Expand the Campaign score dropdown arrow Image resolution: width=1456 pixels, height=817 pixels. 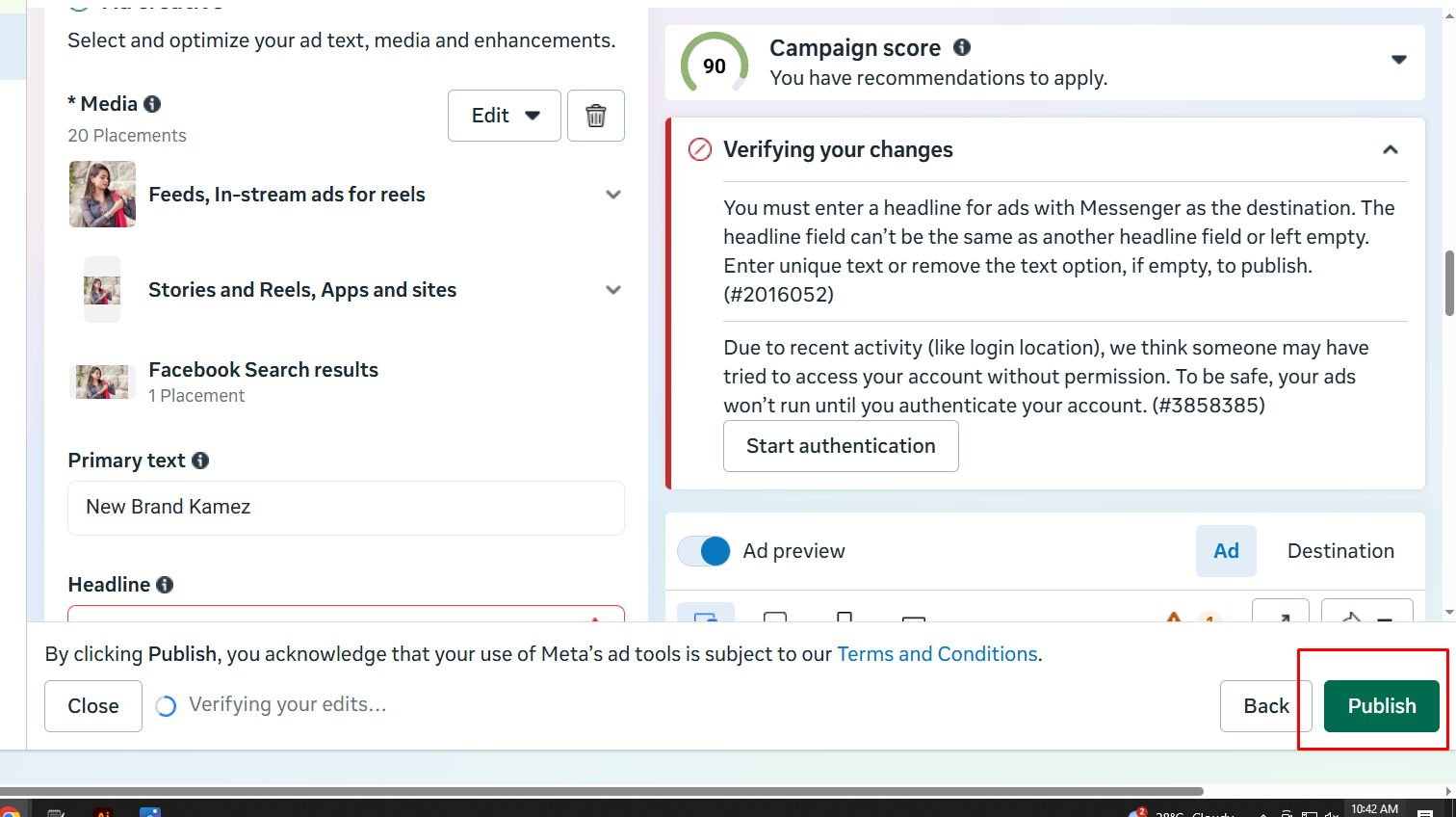click(x=1398, y=60)
